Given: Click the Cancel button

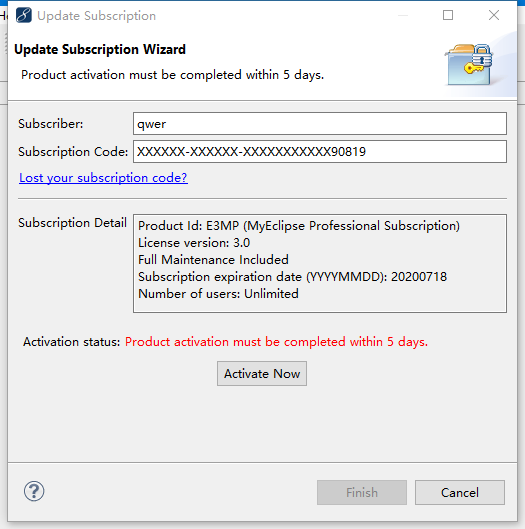Looking at the screenshot, I should pyautogui.click(x=460, y=493).
